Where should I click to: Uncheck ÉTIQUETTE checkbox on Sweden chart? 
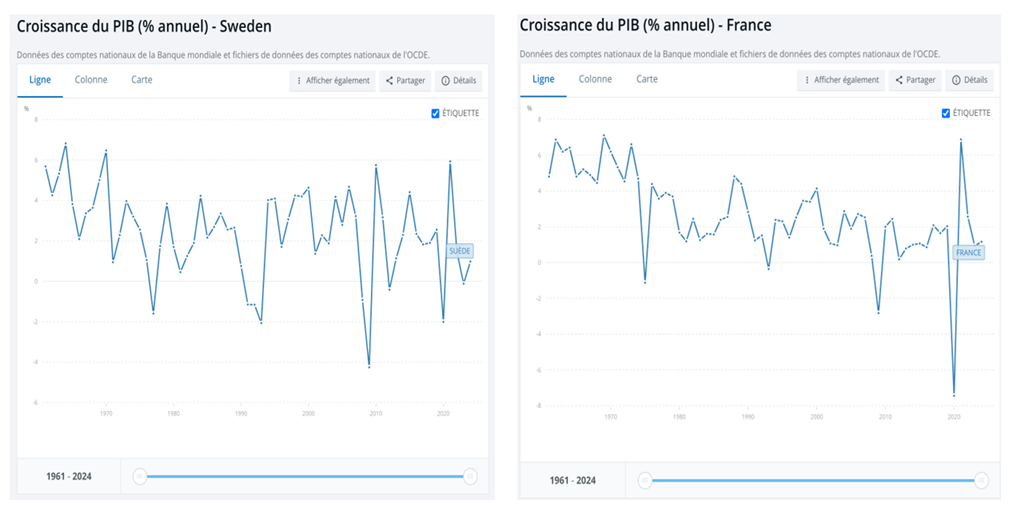pos(435,113)
